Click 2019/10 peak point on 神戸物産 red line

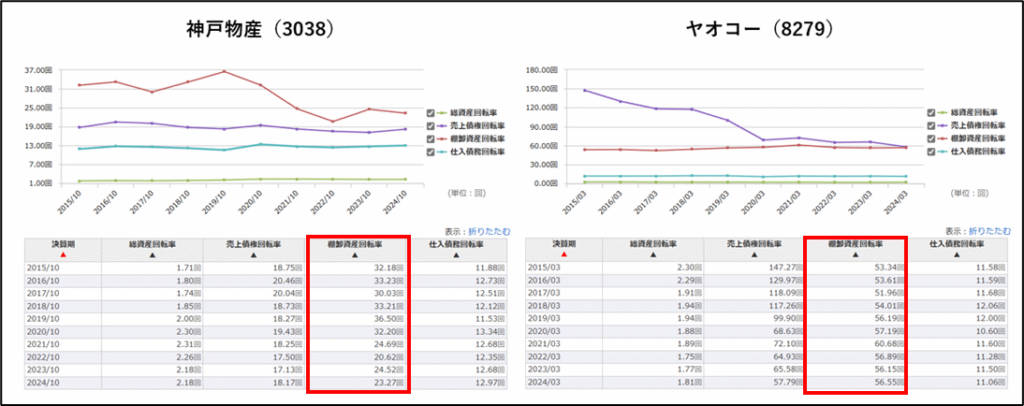pos(225,71)
